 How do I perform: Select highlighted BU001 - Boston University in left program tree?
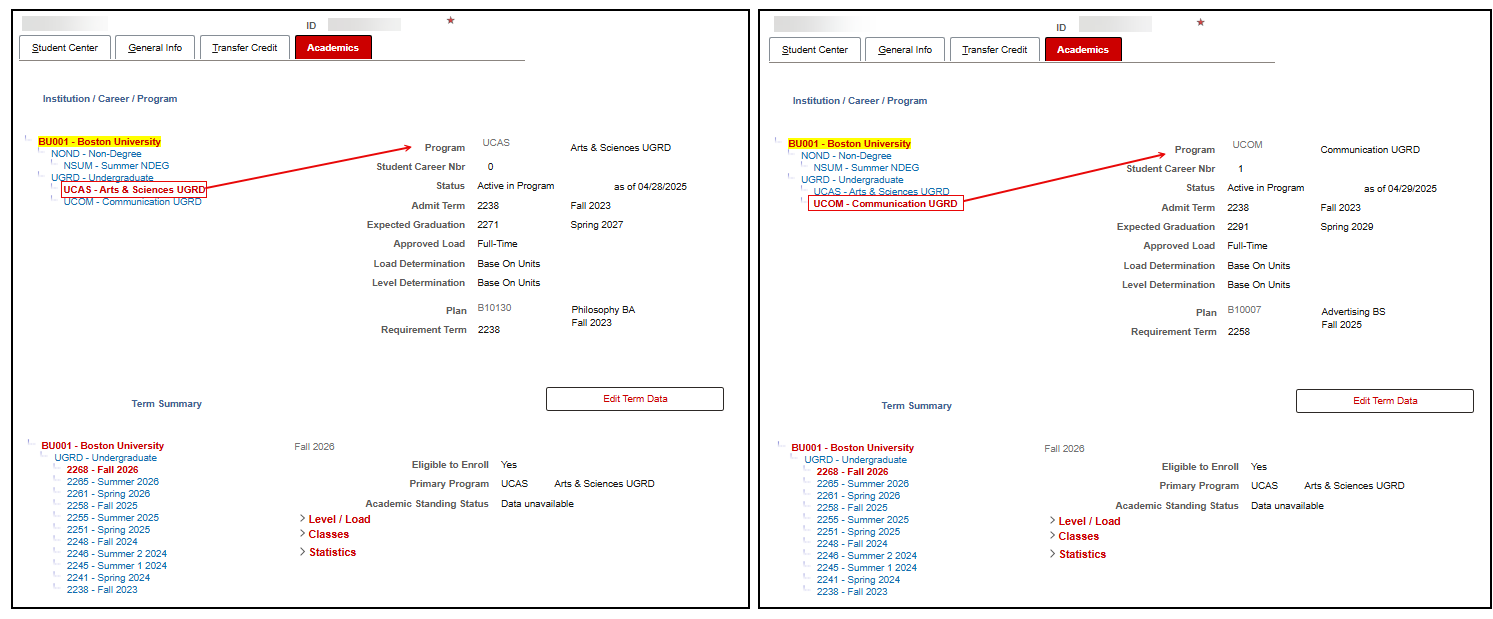99,142
